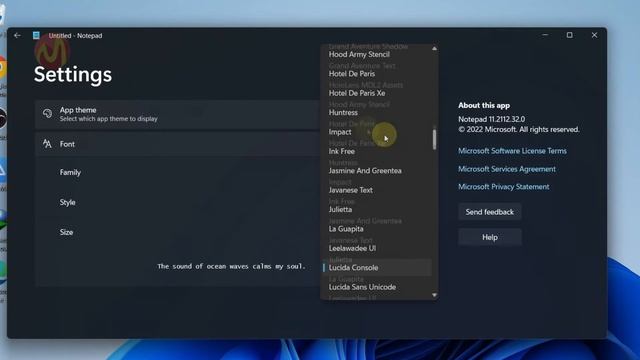Open Microsoft Privacy Statement link
Image resolution: width=640 pixels, height=360 pixels.
point(503,187)
